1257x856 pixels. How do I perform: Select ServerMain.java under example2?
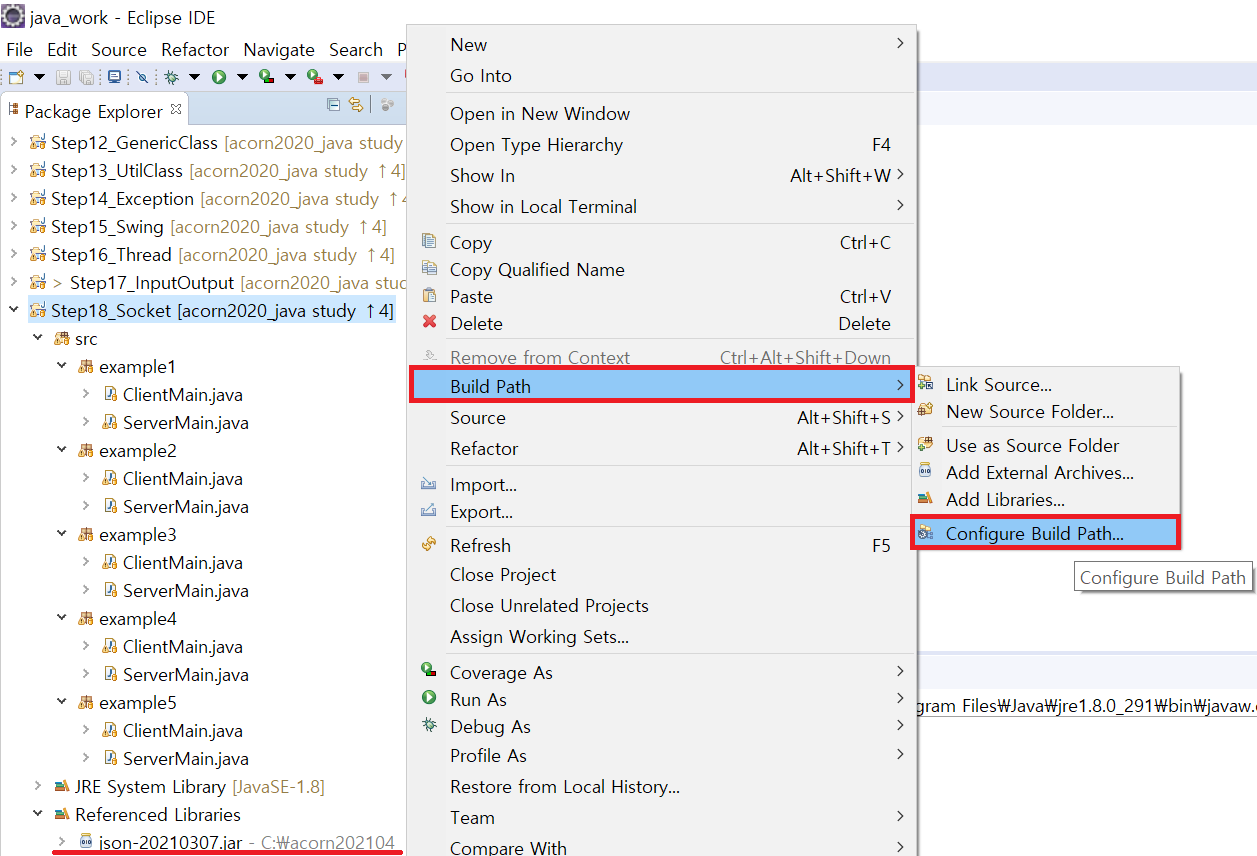coord(185,506)
